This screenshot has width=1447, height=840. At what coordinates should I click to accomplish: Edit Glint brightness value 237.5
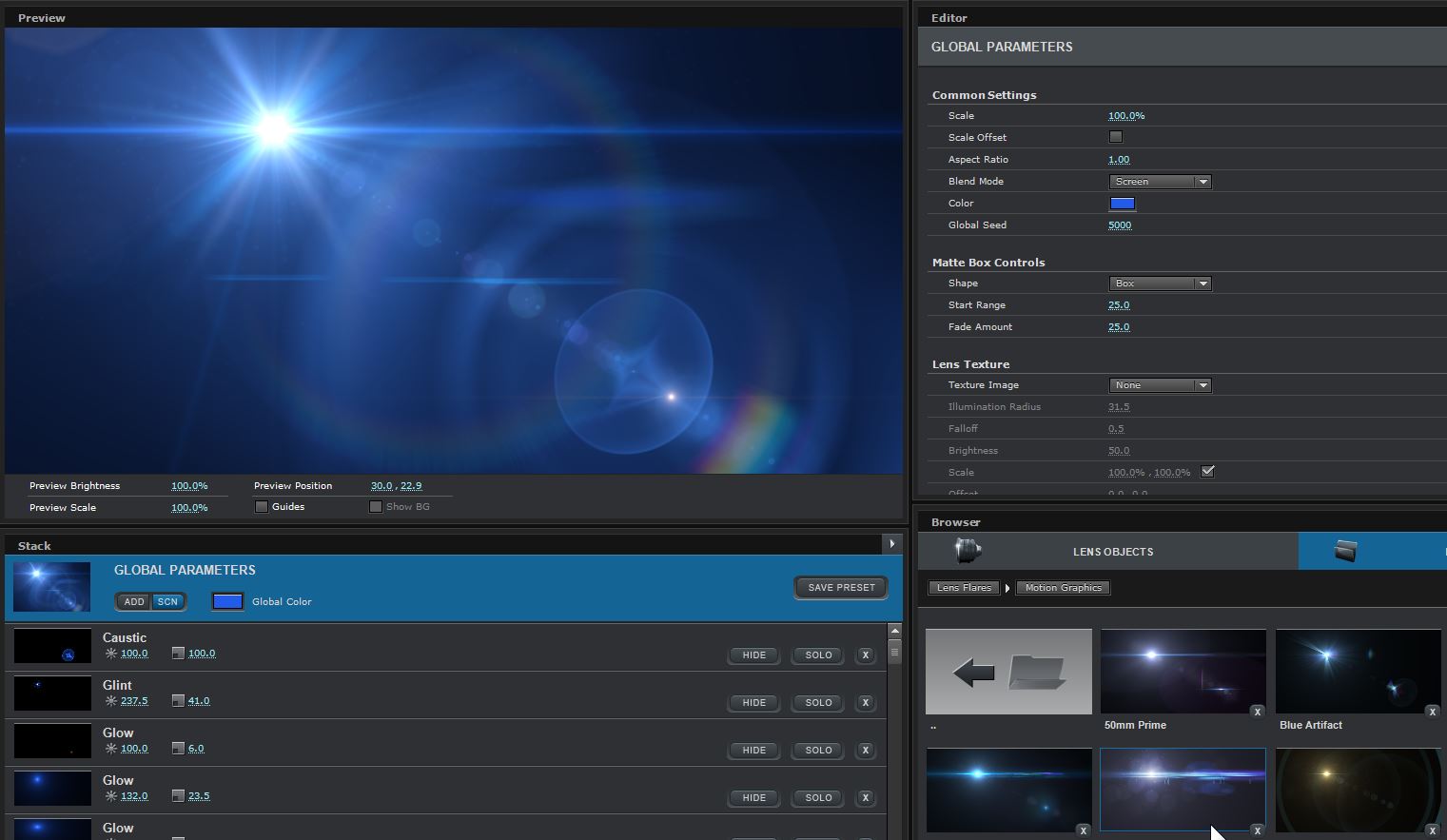pyautogui.click(x=134, y=701)
